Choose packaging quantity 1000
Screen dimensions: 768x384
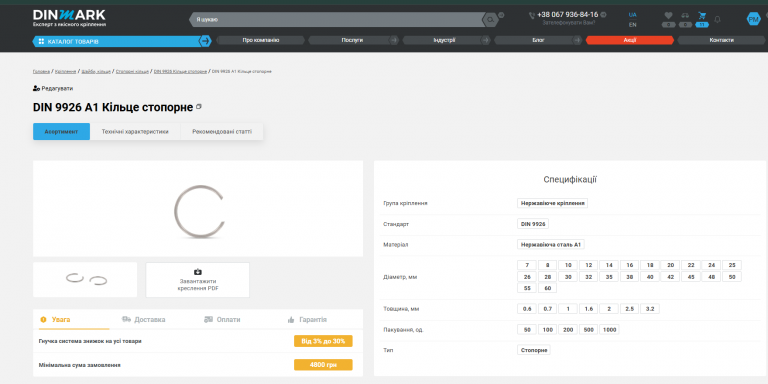(x=609, y=330)
